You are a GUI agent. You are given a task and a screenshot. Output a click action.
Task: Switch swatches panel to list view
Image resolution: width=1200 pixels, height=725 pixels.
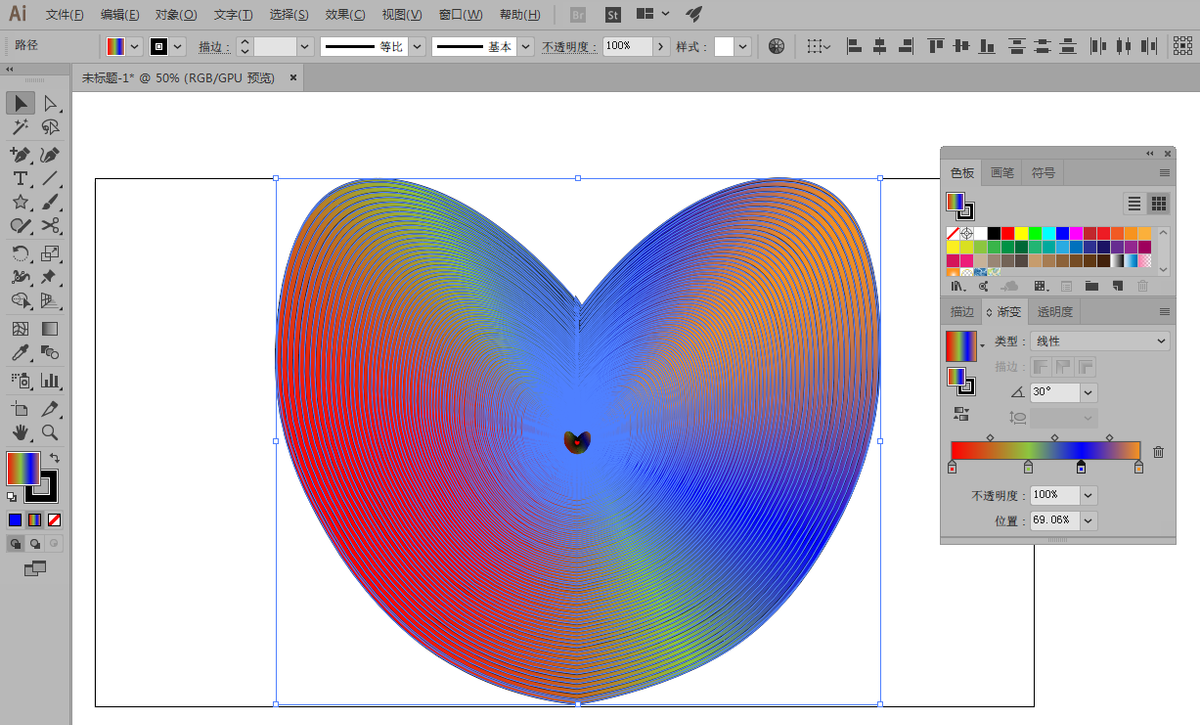pos(1134,203)
